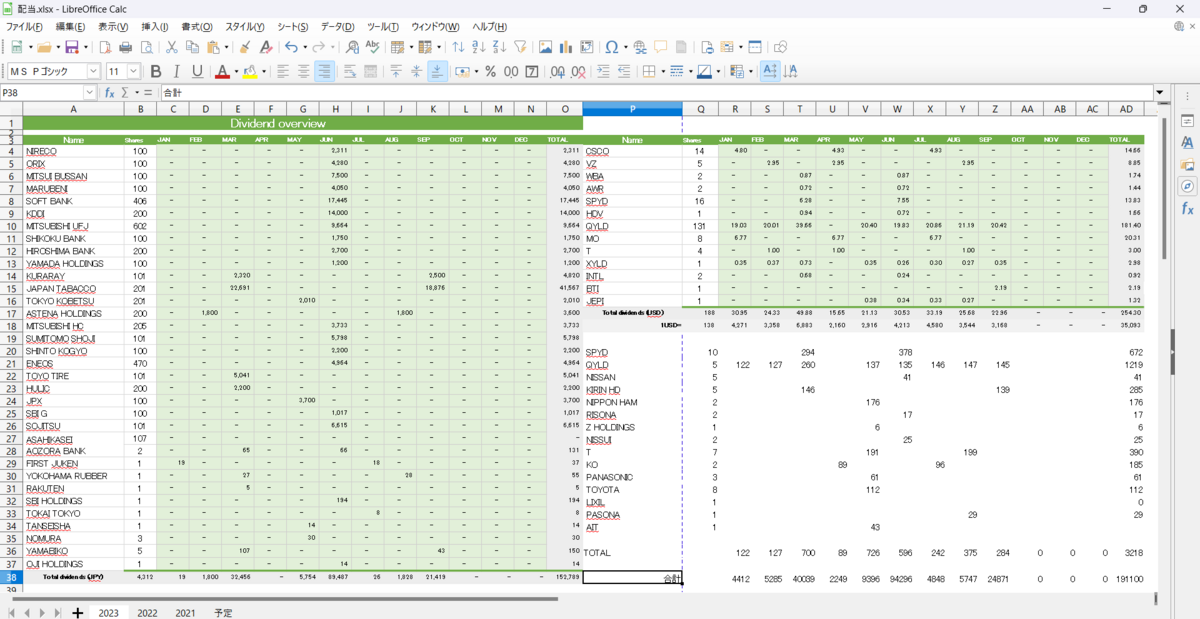Expand the Special Character dropdown arrow
Screen dimensions: 1200x619
pos(625,47)
